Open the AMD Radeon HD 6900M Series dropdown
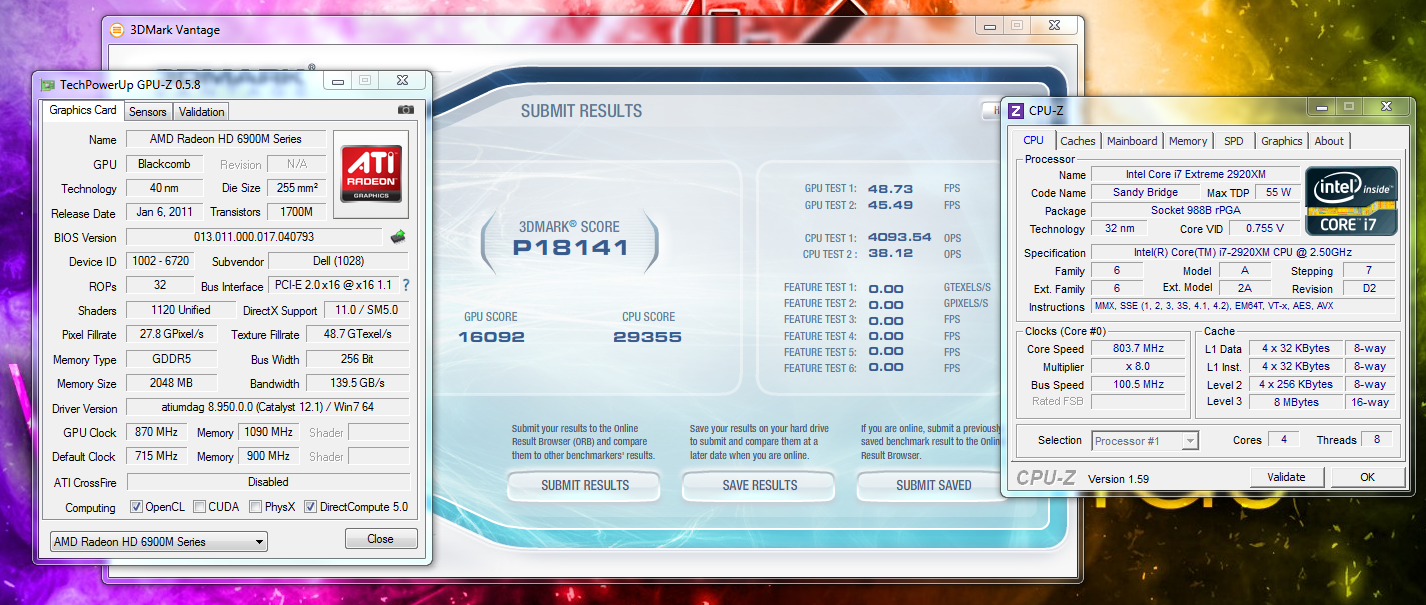Screen dimensions: 1426x605 click(x=159, y=541)
